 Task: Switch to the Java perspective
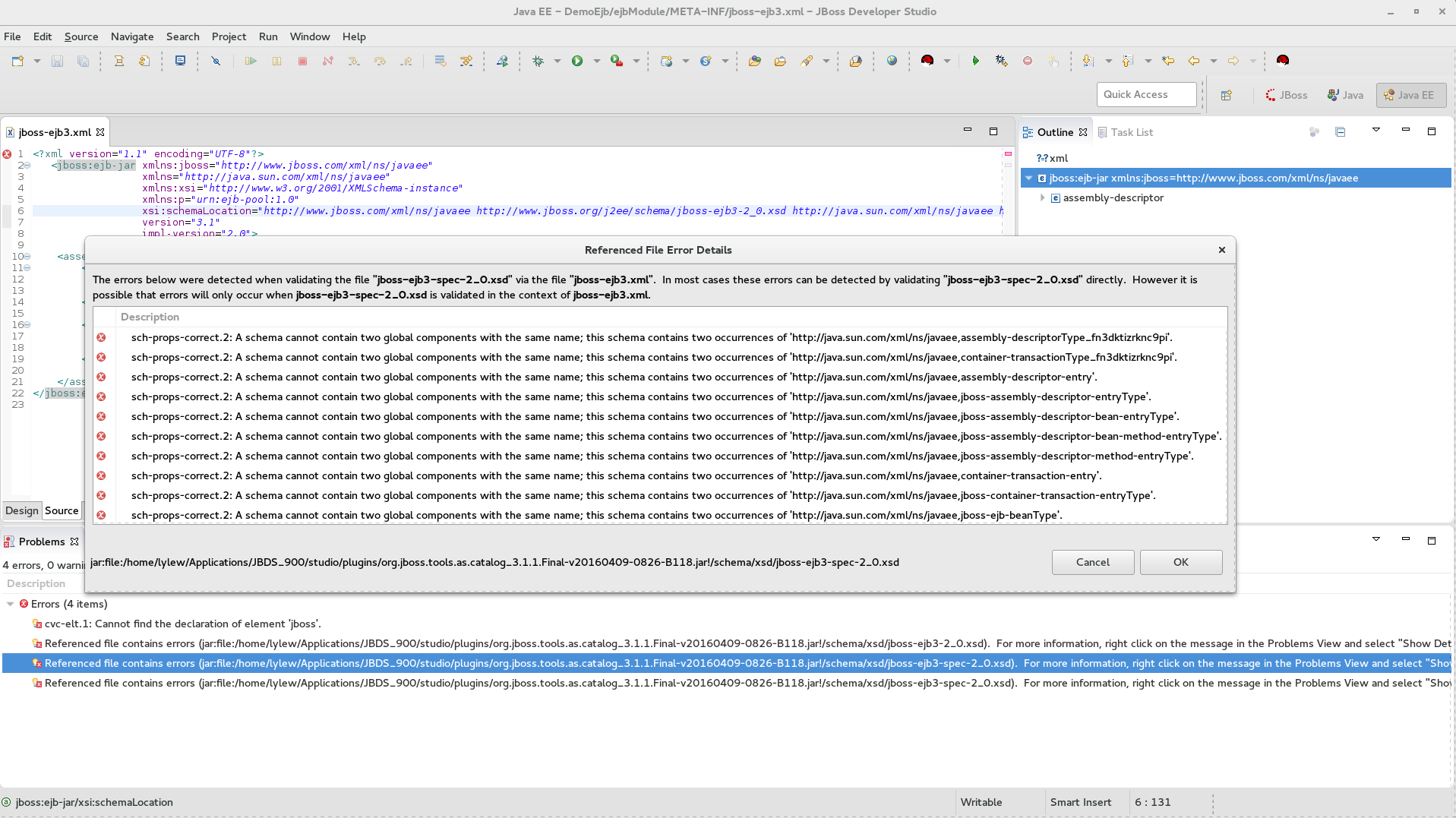1344,94
